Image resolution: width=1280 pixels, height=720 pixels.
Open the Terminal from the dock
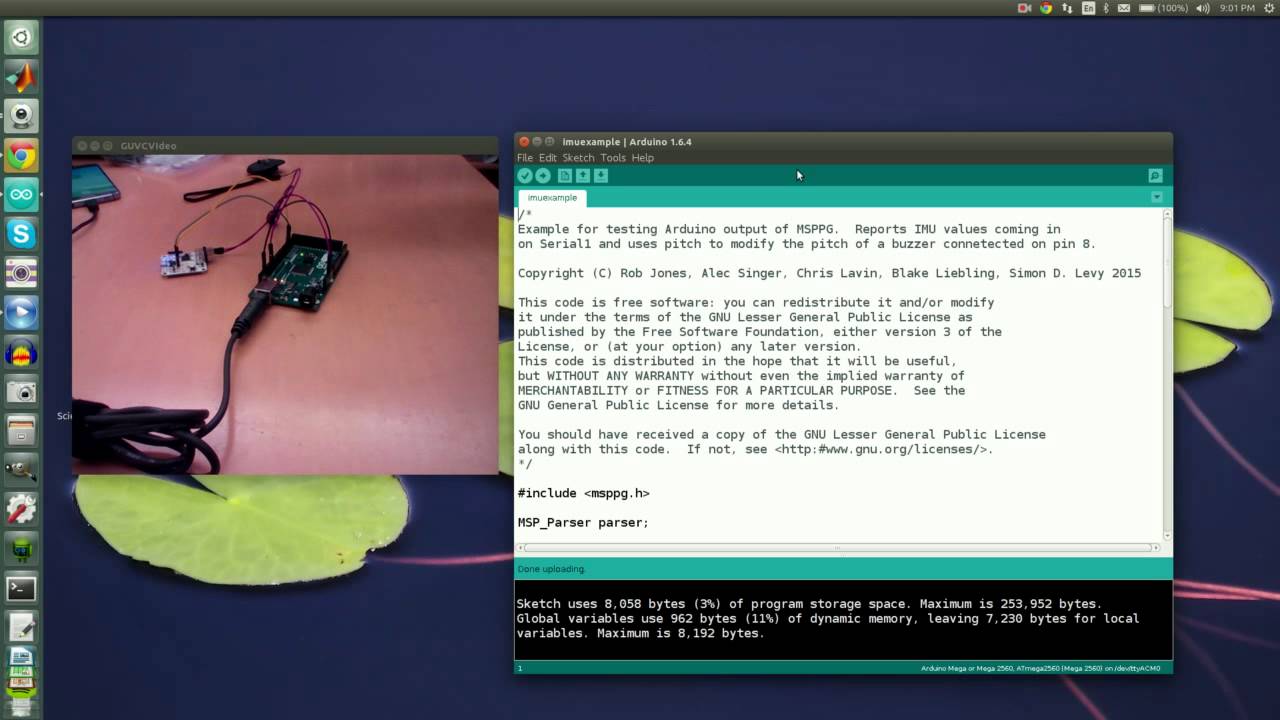pyautogui.click(x=21, y=588)
